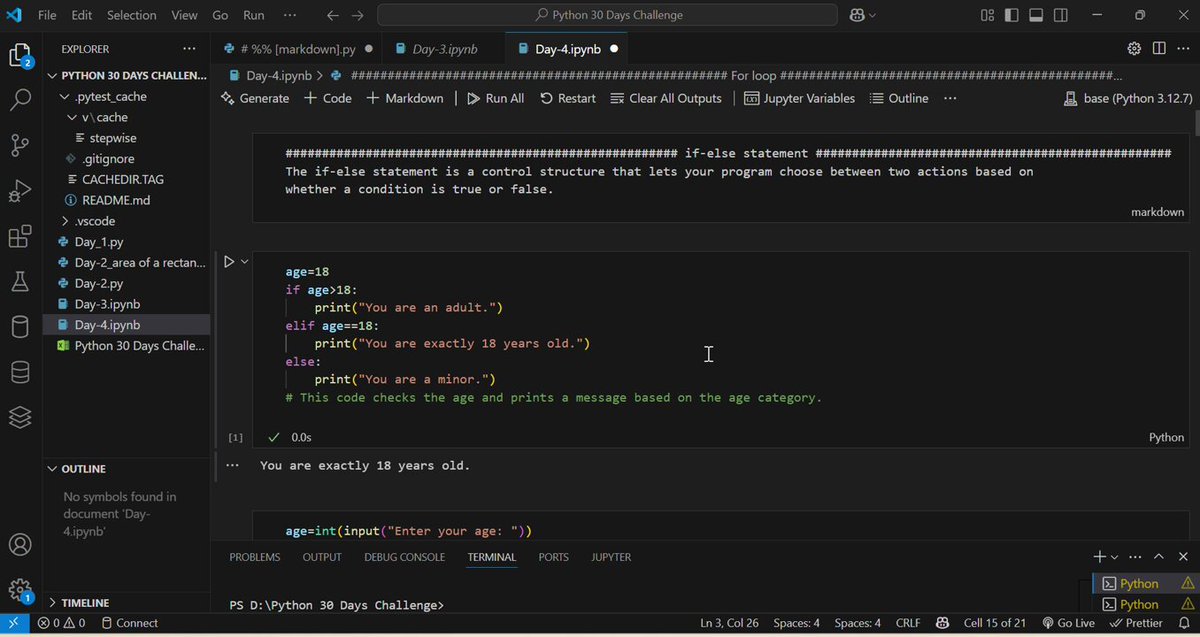The height and width of the screenshot is (637, 1200).
Task: Open the Customize Layout icon
Action: tap(987, 15)
